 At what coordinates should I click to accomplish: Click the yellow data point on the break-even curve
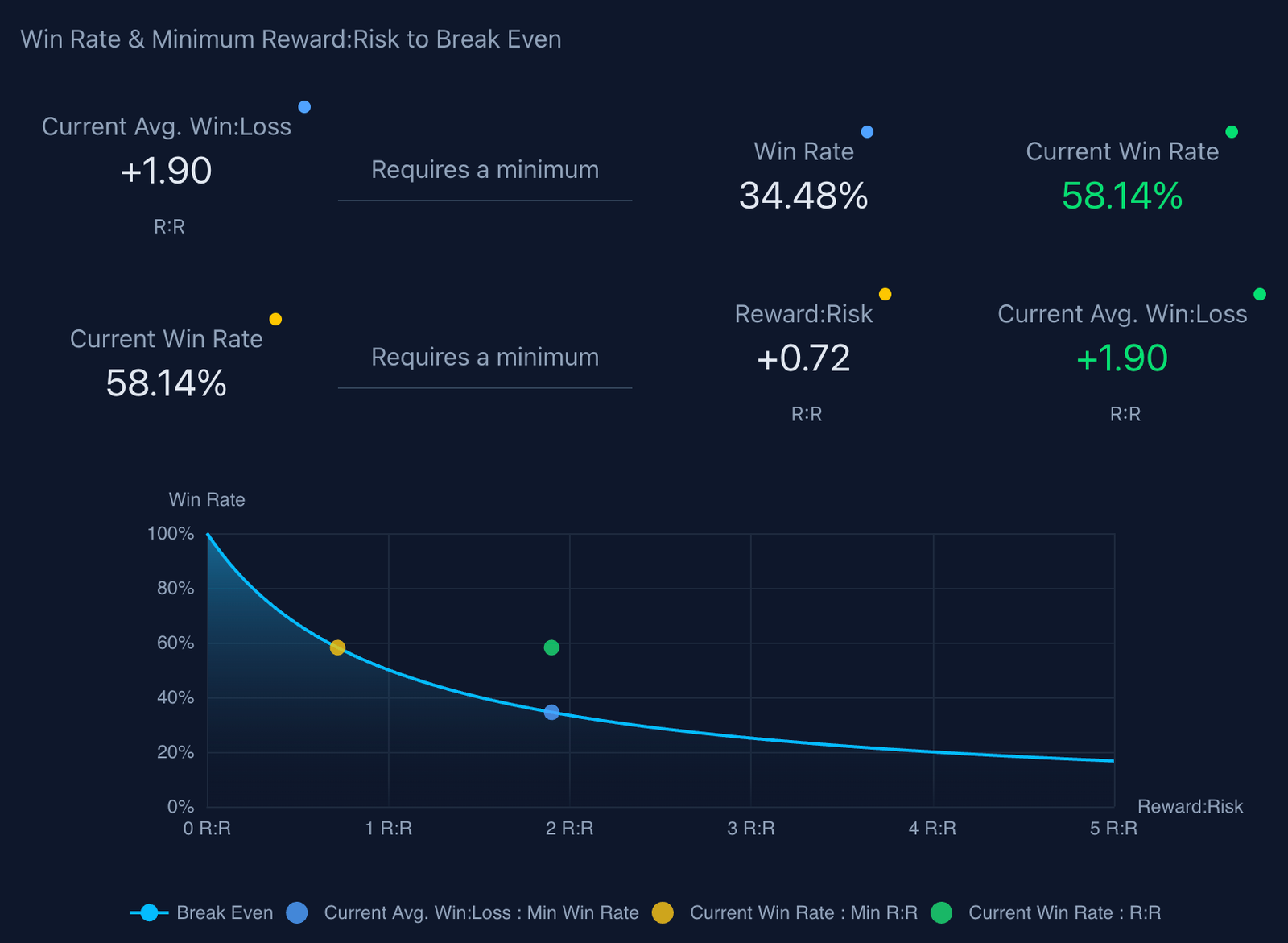(x=338, y=647)
